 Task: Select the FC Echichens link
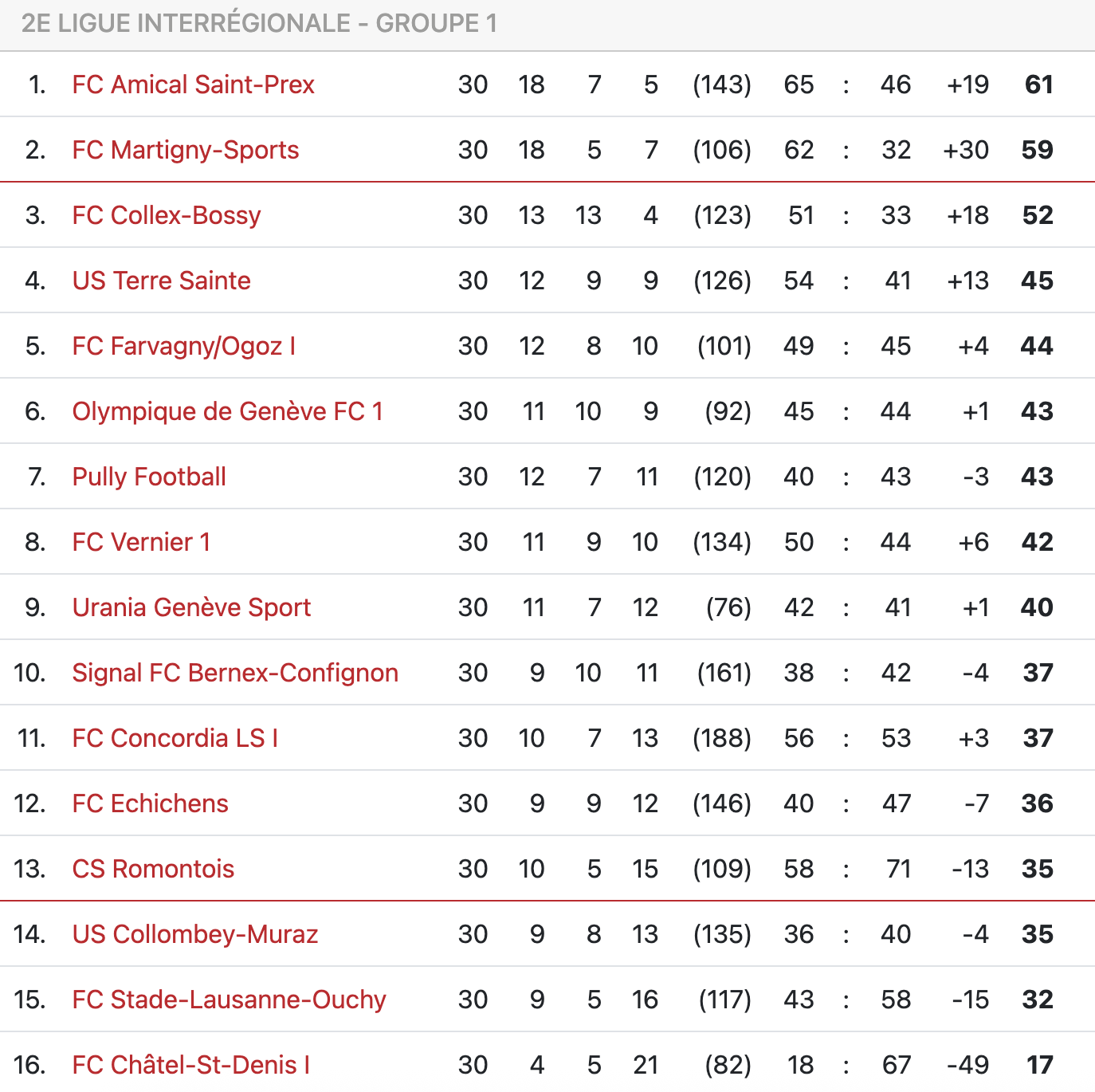click(150, 803)
